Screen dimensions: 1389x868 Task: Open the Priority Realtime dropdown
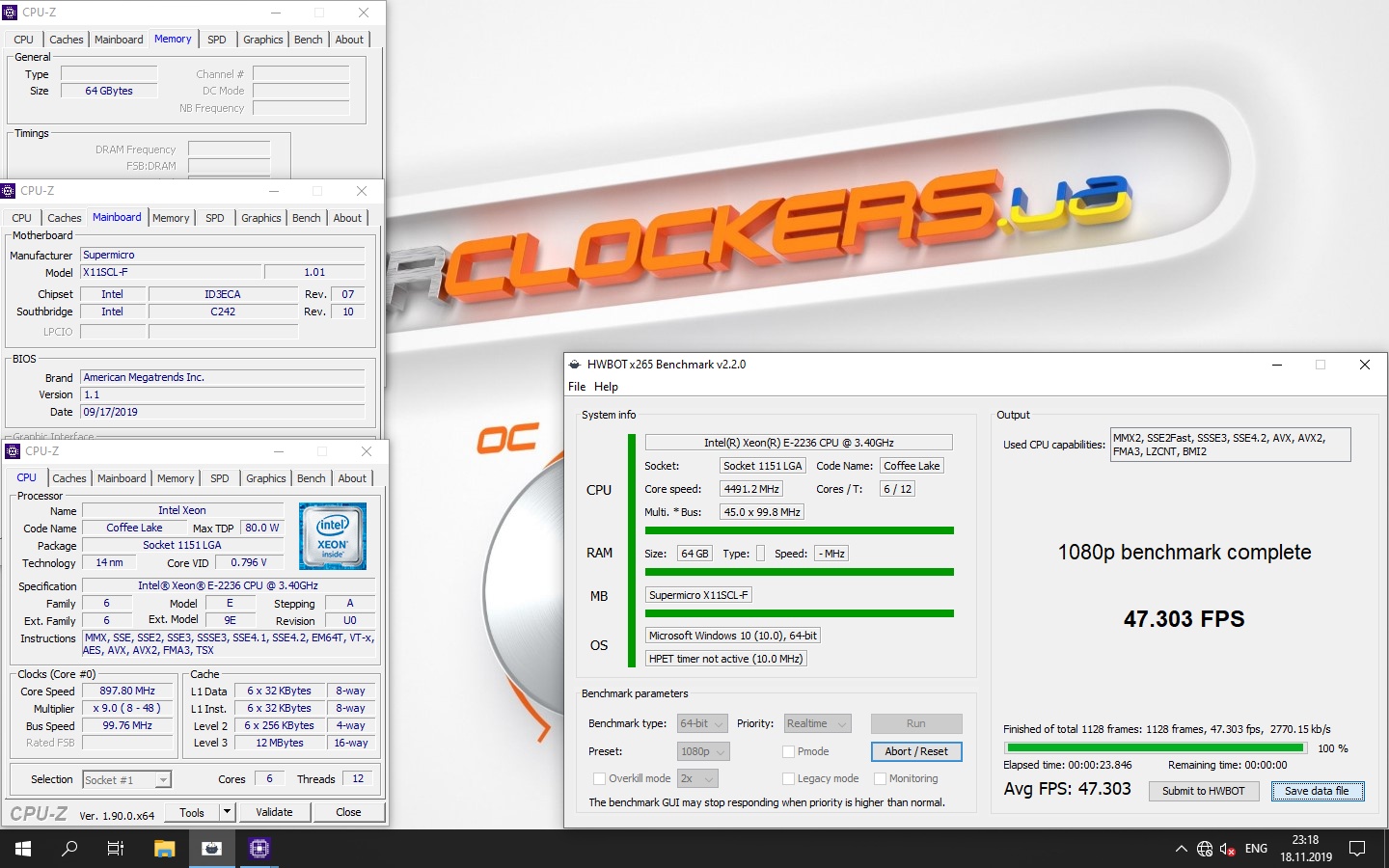click(817, 723)
